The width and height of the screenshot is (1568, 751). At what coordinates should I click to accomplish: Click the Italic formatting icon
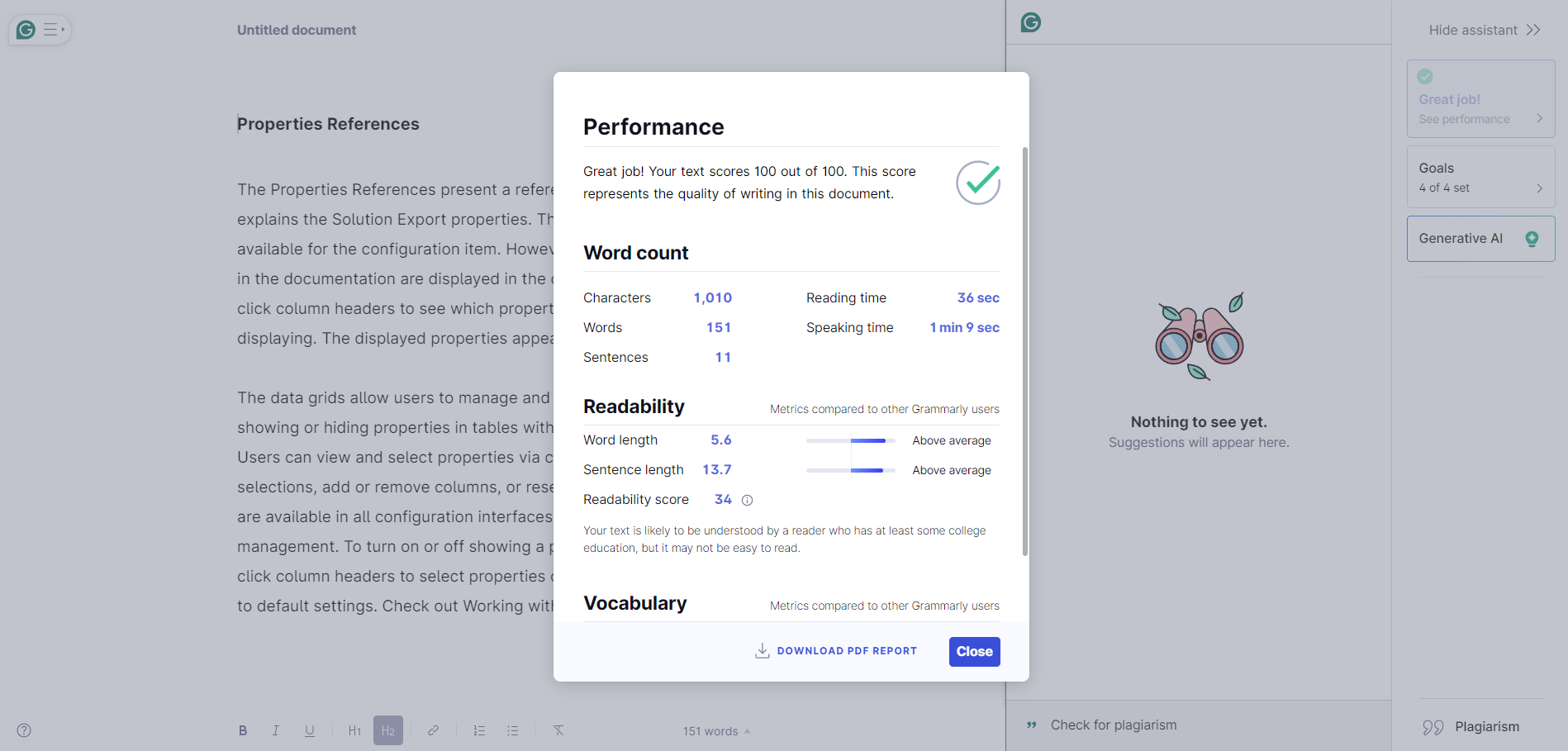(276, 730)
